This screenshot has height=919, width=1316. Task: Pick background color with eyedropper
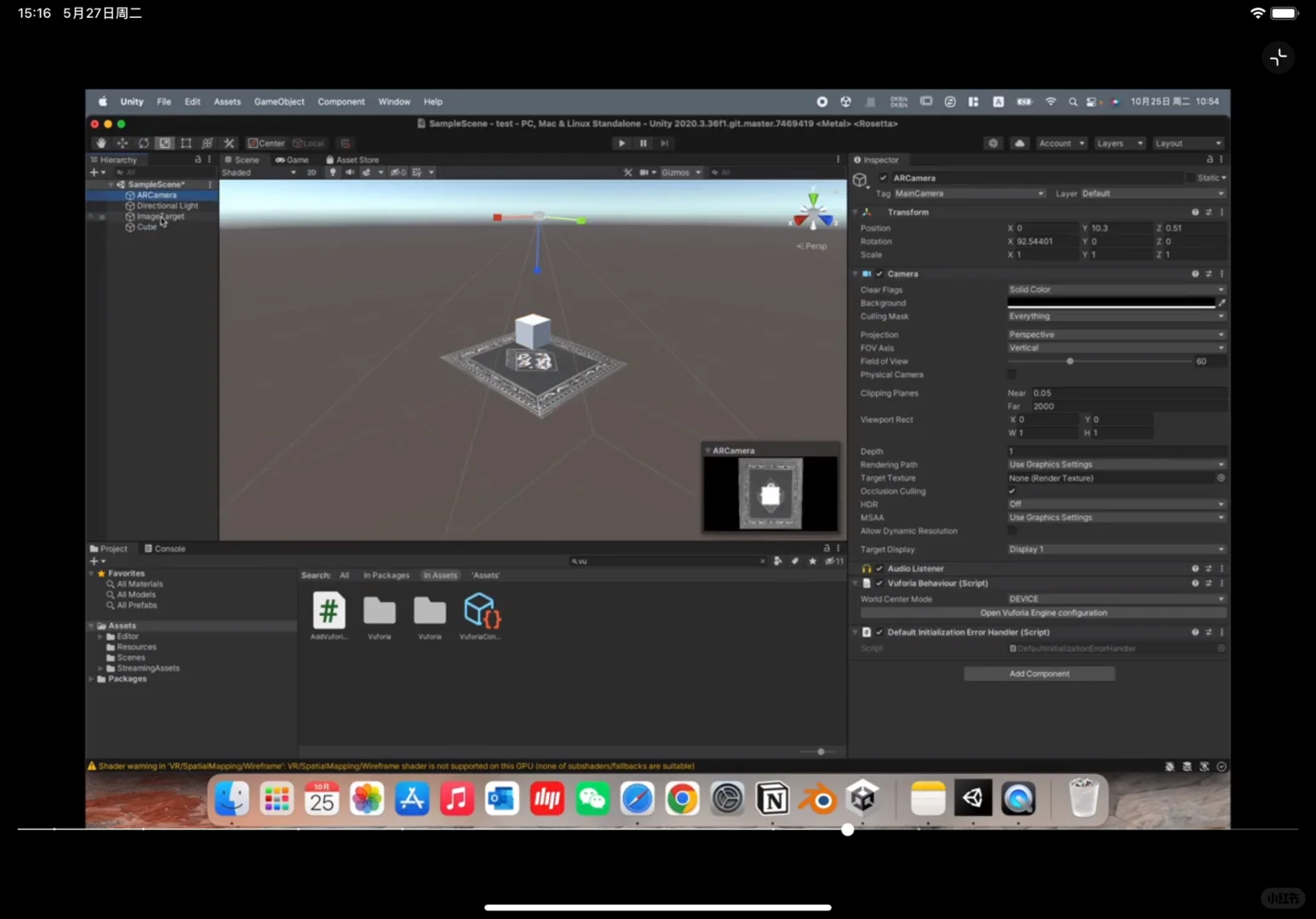click(1222, 303)
